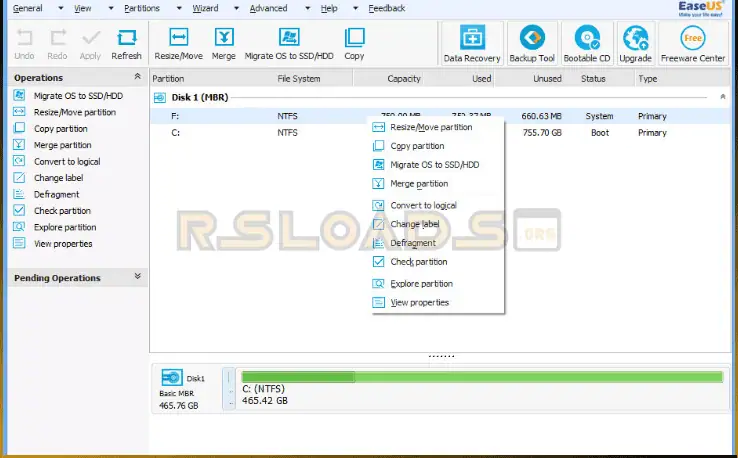This screenshot has height=458, width=738.
Task: Click the 755.70 GB unused value
Action: [x=542, y=133]
